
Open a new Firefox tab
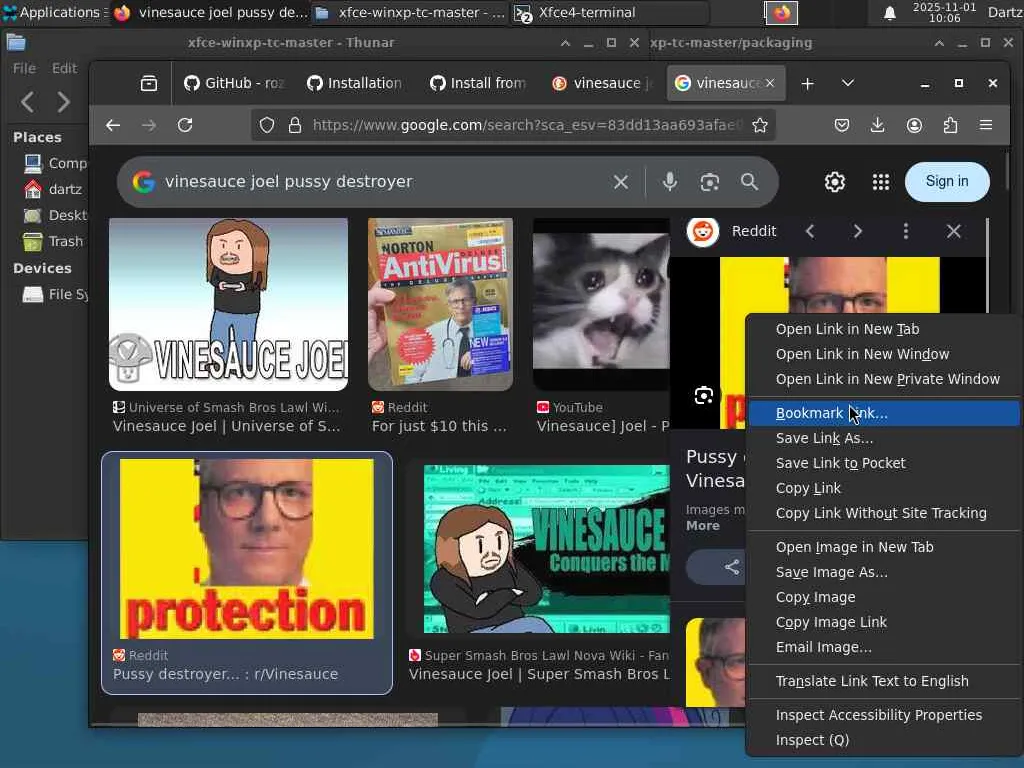[x=808, y=84]
